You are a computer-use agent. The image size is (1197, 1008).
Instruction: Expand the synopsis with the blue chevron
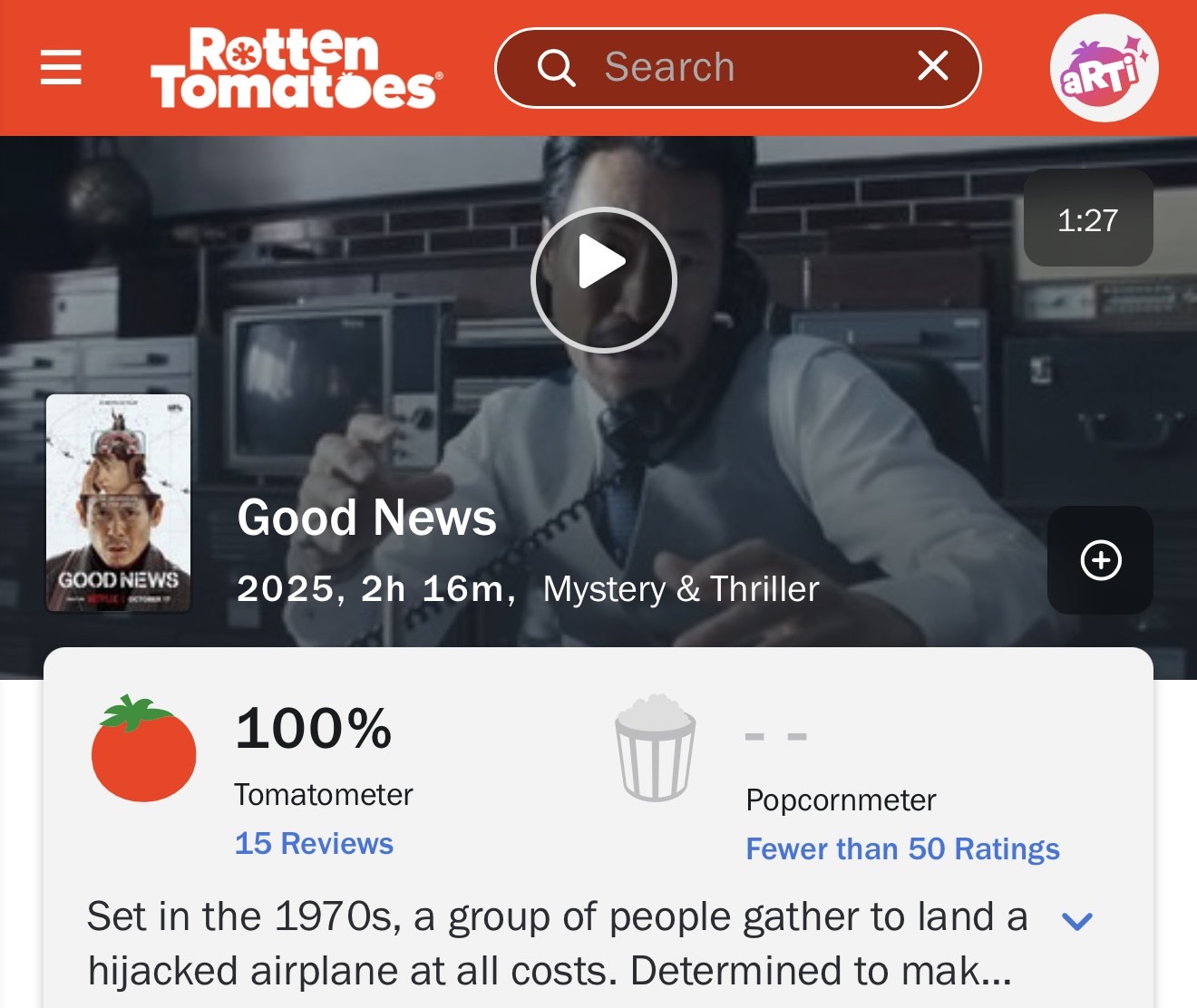pos(1077,921)
